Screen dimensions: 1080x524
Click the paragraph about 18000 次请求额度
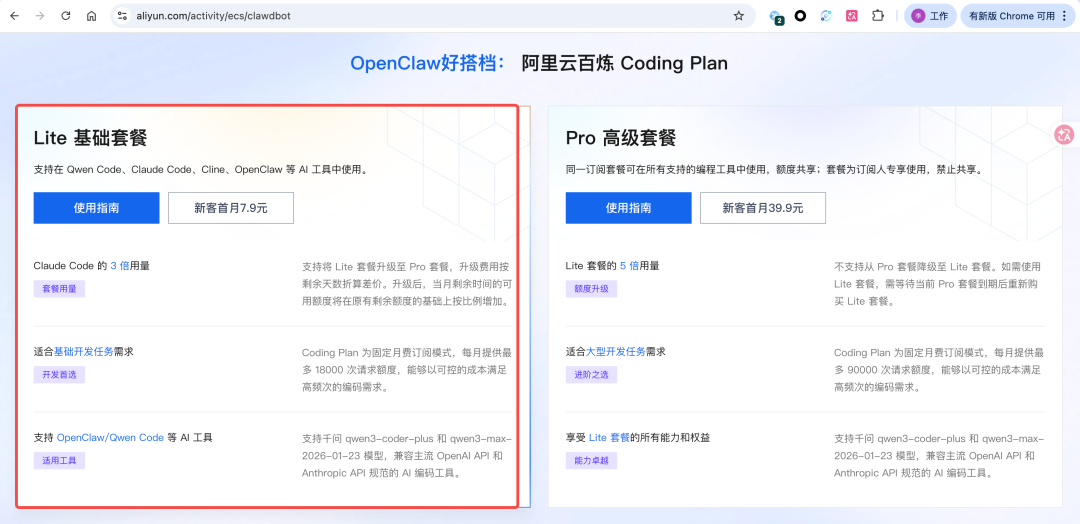[406, 370]
